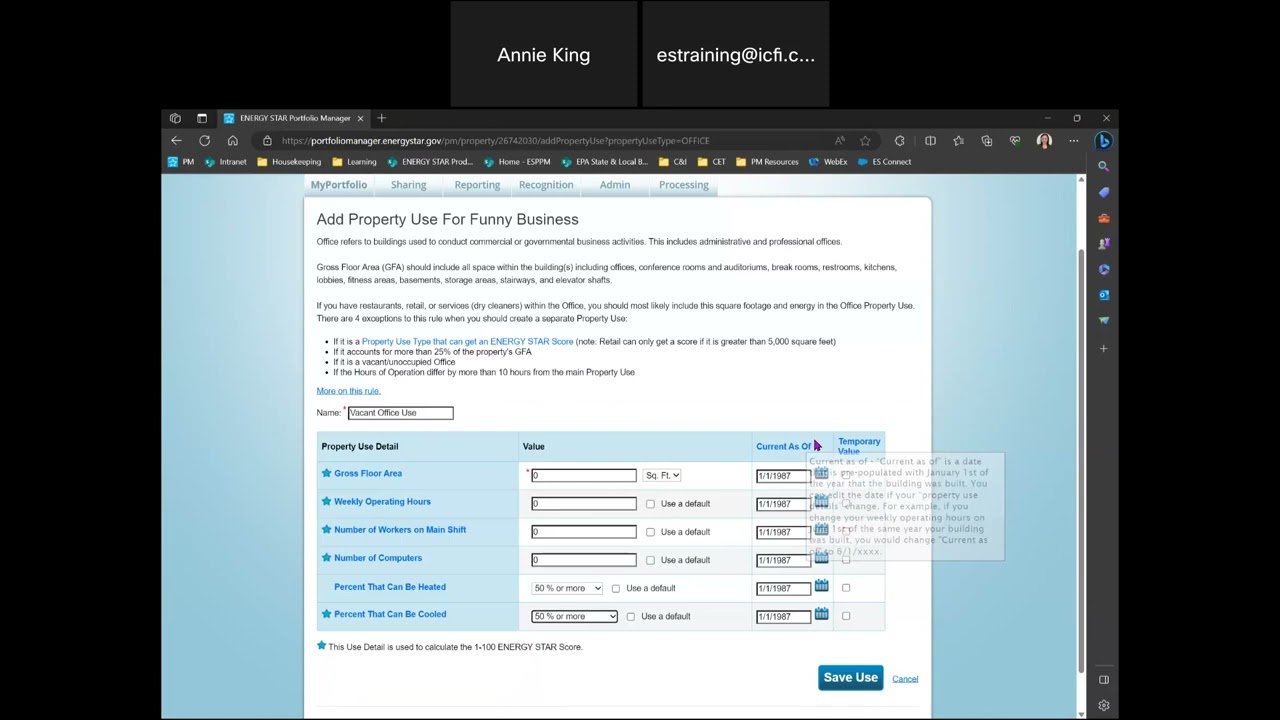Open Percent That Can Be Heated dropdown
Image resolution: width=1280 pixels, height=720 pixels.
click(x=567, y=588)
